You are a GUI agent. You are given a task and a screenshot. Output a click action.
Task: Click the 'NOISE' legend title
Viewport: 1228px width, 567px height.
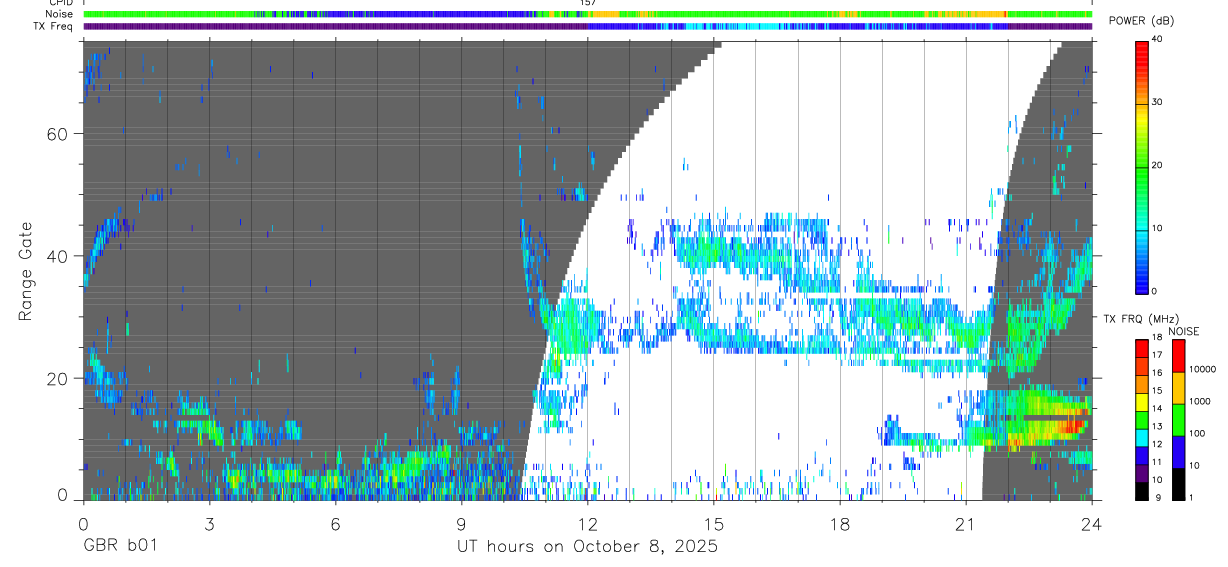click(1184, 331)
